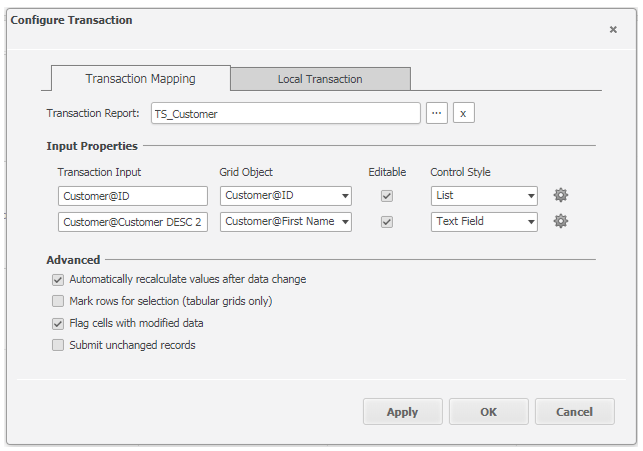The height and width of the screenshot is (451, 643).
Task: Uncheck Editable for Customer@ID row
Action: coord(387,196)
